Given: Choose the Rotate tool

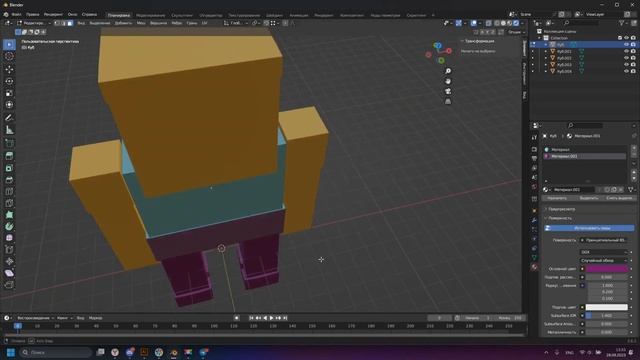Looking at the screenshot, I should coord(9,81).
